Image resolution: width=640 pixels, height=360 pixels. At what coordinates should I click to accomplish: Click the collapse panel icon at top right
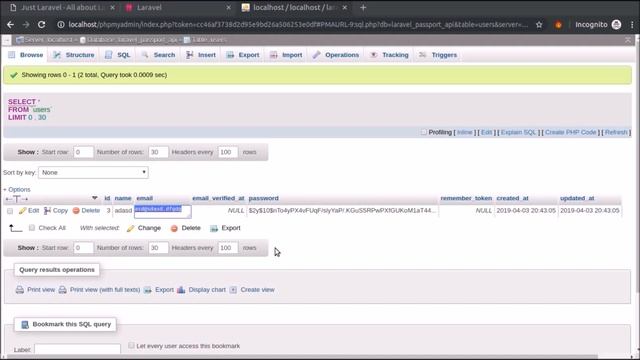628,40
